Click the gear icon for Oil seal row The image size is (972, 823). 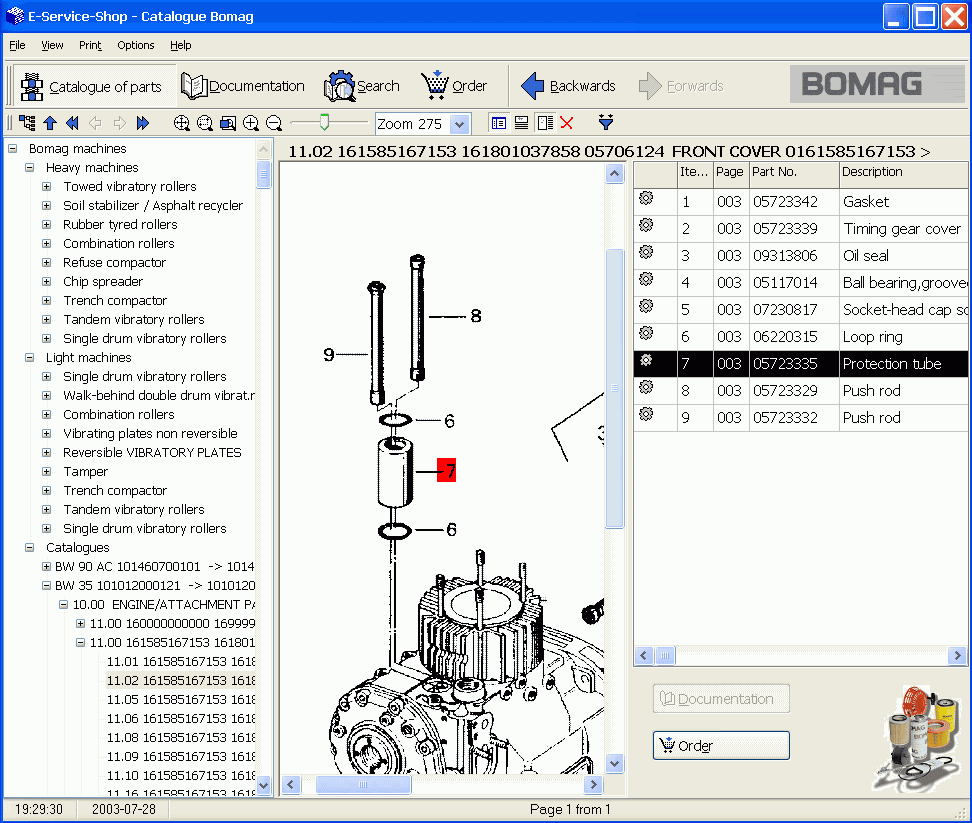click(x=646, y=252)
